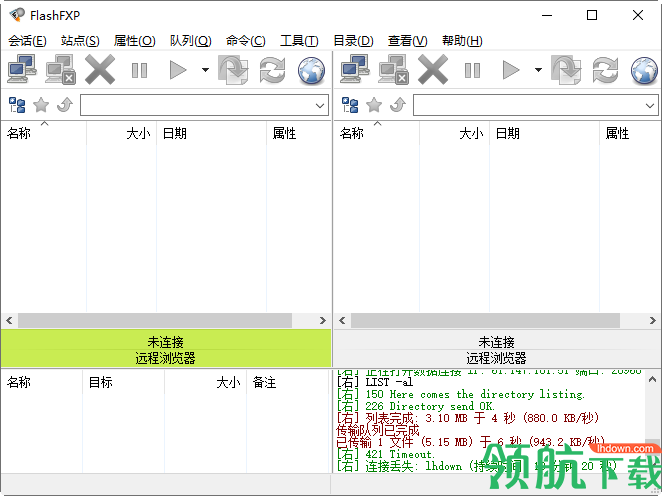Click the left pane Disconnect icon
The height and width of the screenshot is (496, 662).
point(60,70)
